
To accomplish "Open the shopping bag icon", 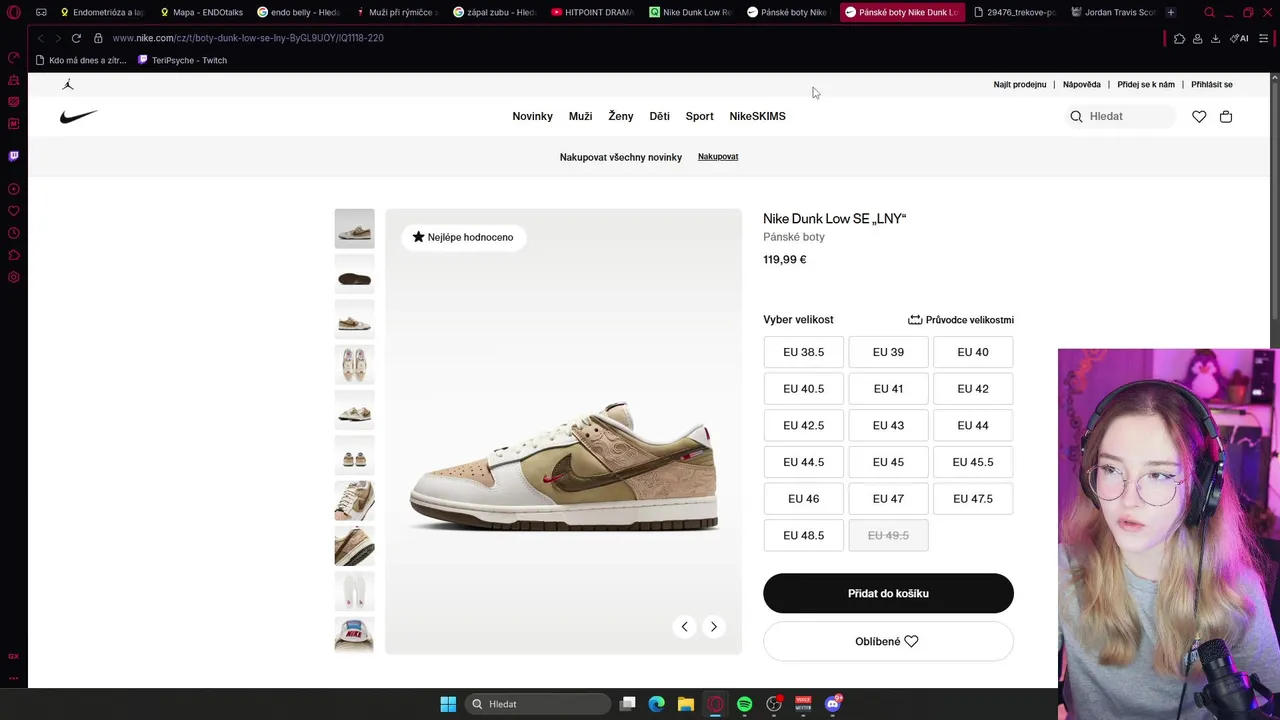I will click(1226, 117).
